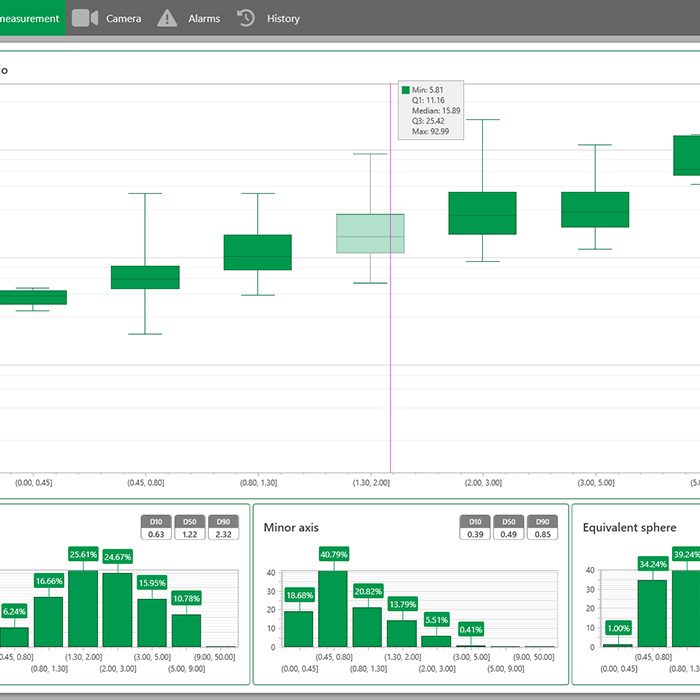This screenshot has height=700, width=700.
Task: Open the Alarms tab label
Action: 204,18
